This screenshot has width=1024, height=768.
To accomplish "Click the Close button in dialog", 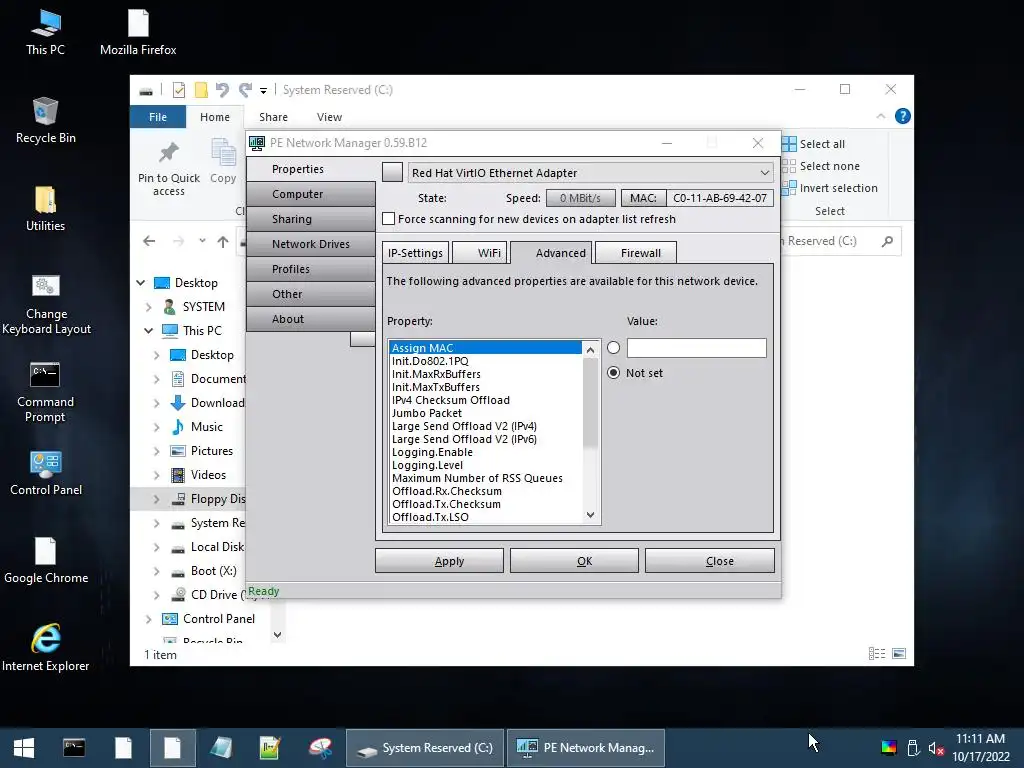I will [710, 561].
